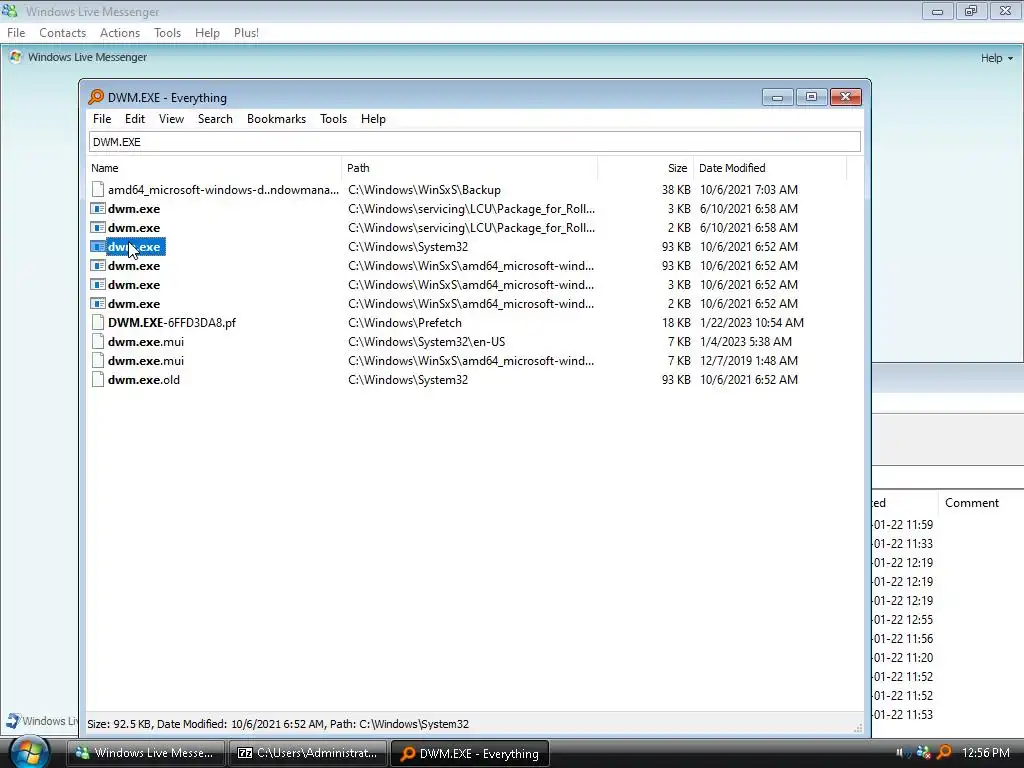The image size is (1024, 768).
Task: Click the Windows Start orb
Action: 28,752
